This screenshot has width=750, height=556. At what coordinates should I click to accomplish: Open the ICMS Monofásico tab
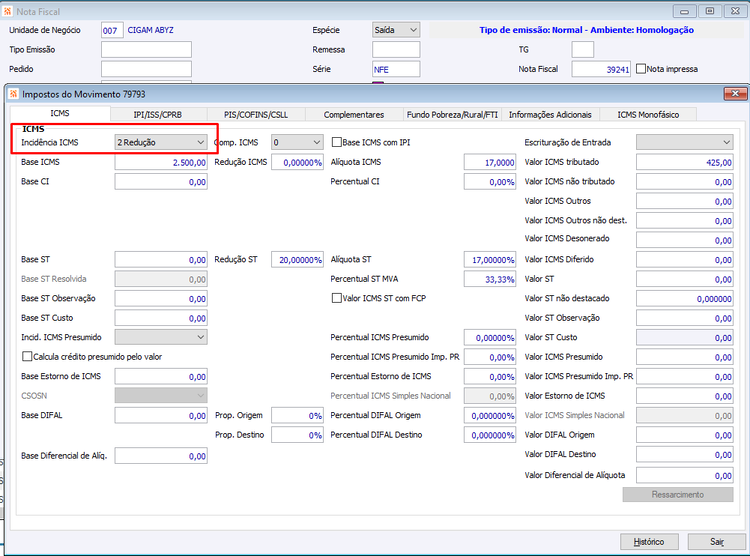tap(648, 115)
